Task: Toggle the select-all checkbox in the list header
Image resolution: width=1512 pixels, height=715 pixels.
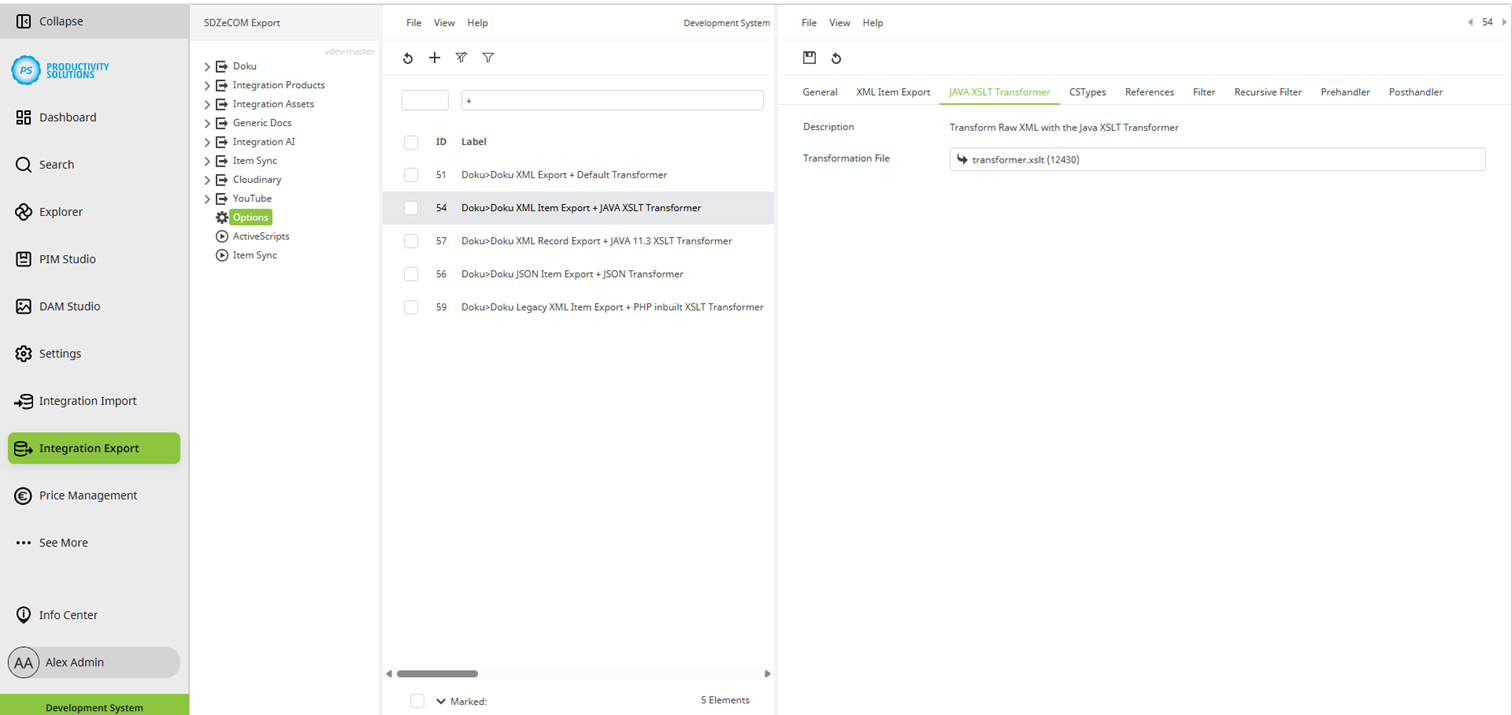Action: point(411,141)
